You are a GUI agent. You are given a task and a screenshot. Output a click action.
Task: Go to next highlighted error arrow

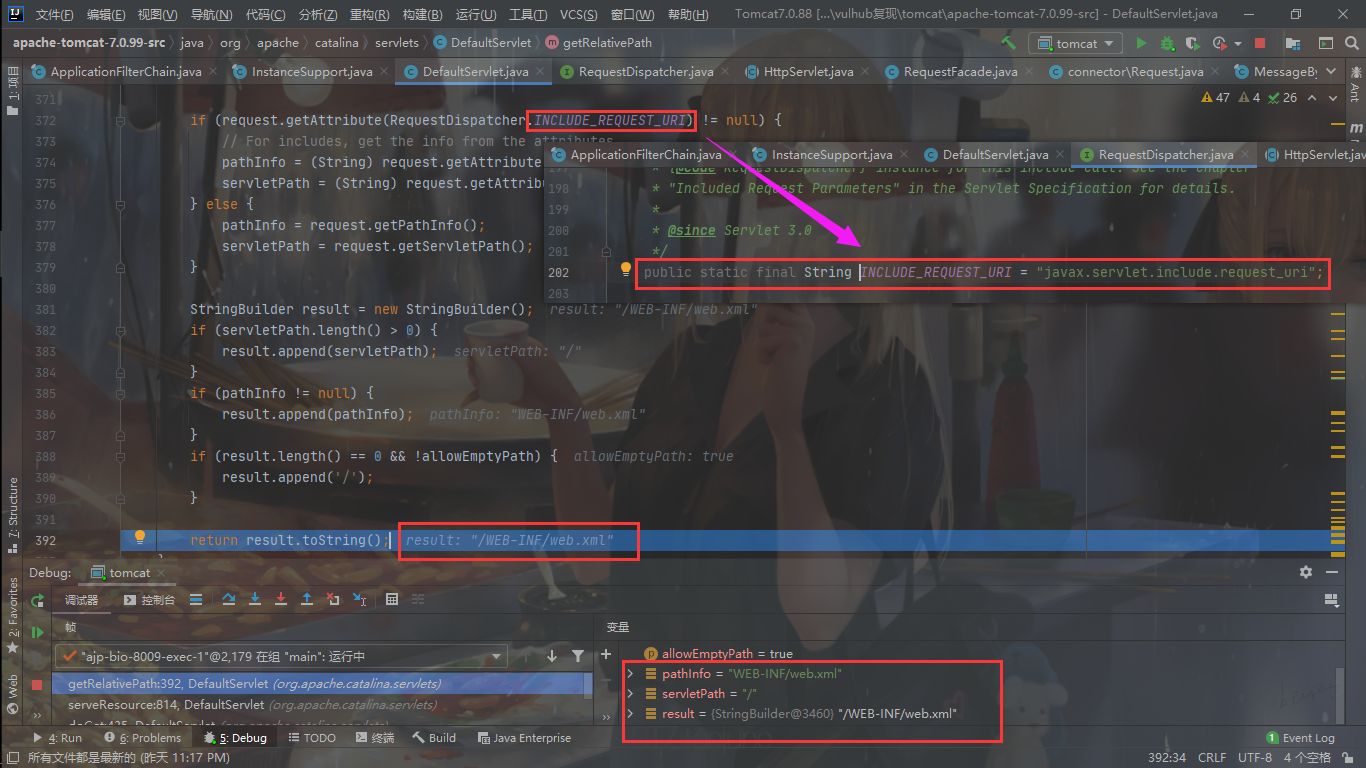[x=1334, y=97]
